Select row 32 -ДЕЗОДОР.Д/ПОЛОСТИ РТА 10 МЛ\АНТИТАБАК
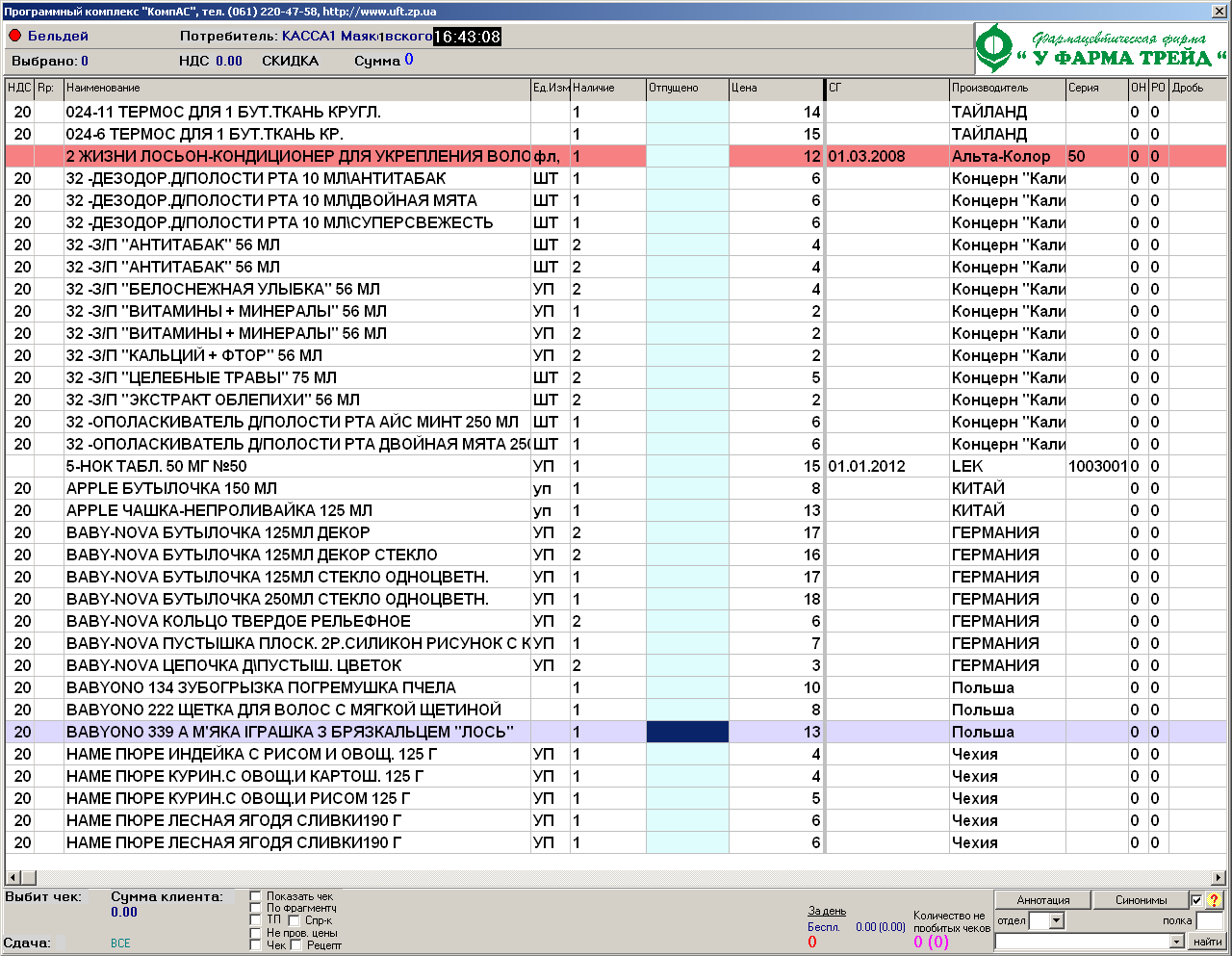Screen dimensions: 1232x956 tap(616, 178)
